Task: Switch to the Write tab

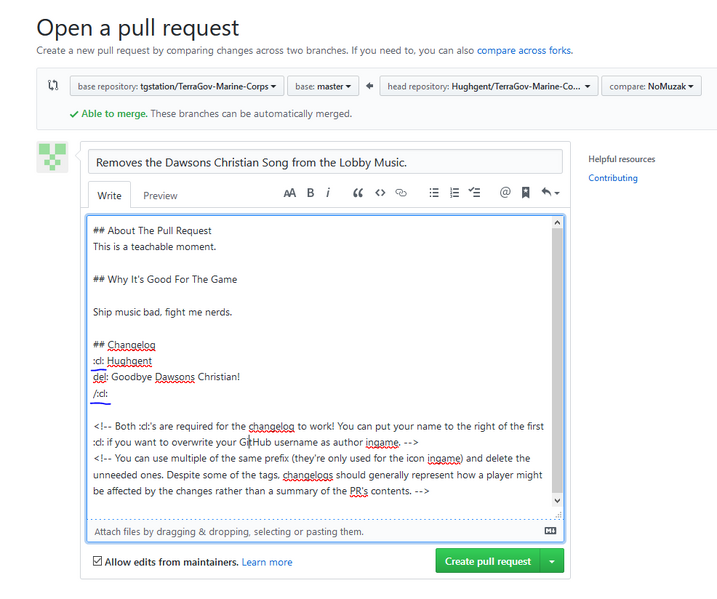Action: [x=109, y=195]
